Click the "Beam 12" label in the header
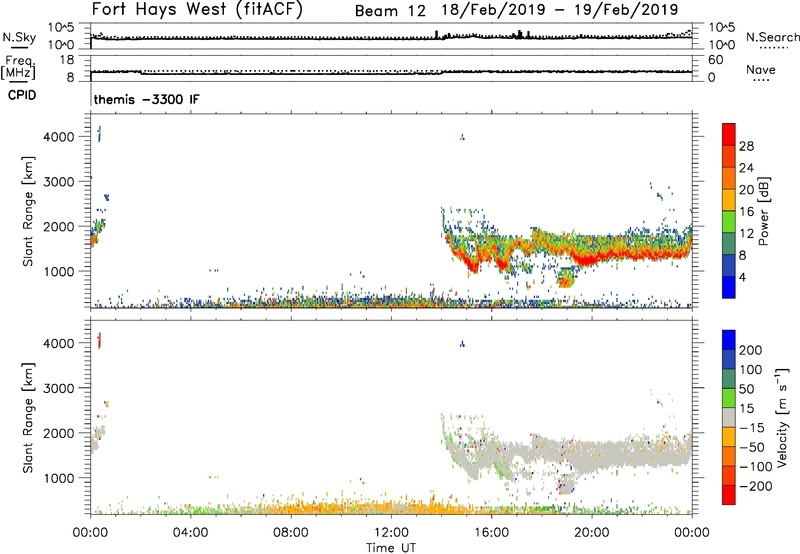Screen dimensions: 800x554 [x=390, y=11]
